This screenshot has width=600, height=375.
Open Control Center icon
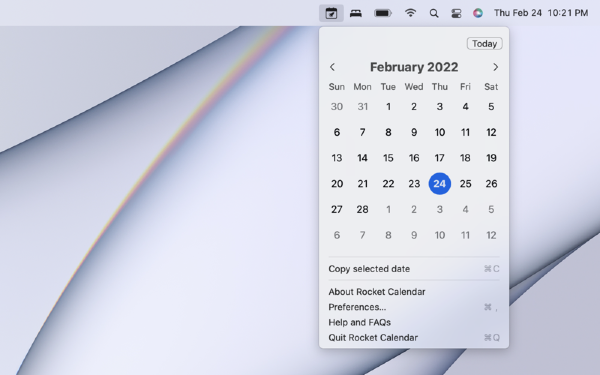click(456, 13)
